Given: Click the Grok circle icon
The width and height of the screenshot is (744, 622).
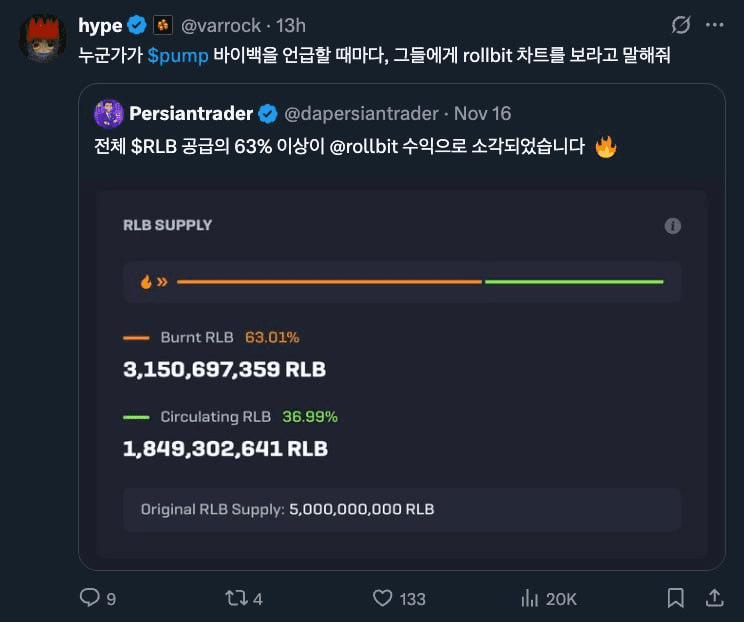Looking at the screenshot, I should click(x=681, y=25).
